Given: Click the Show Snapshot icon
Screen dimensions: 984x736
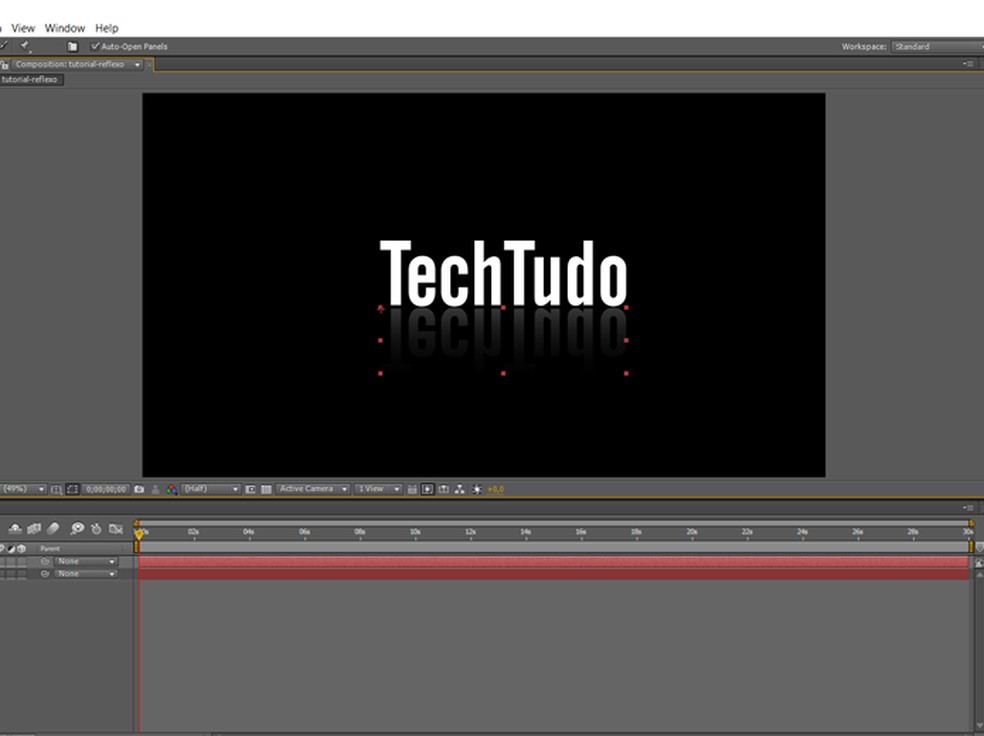Looking at the screenshot, I should [x=156, y=489].
